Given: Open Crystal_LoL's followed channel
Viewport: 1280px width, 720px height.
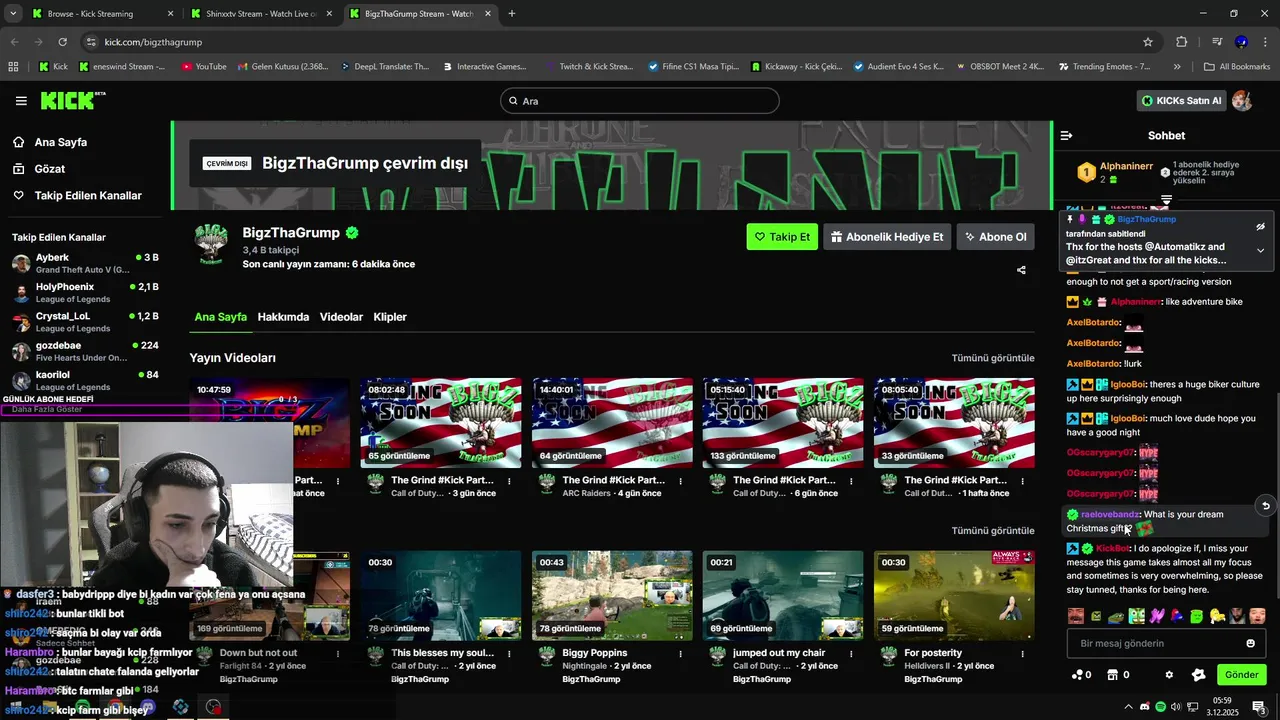Looking at the screenshot, I should 85,322.
